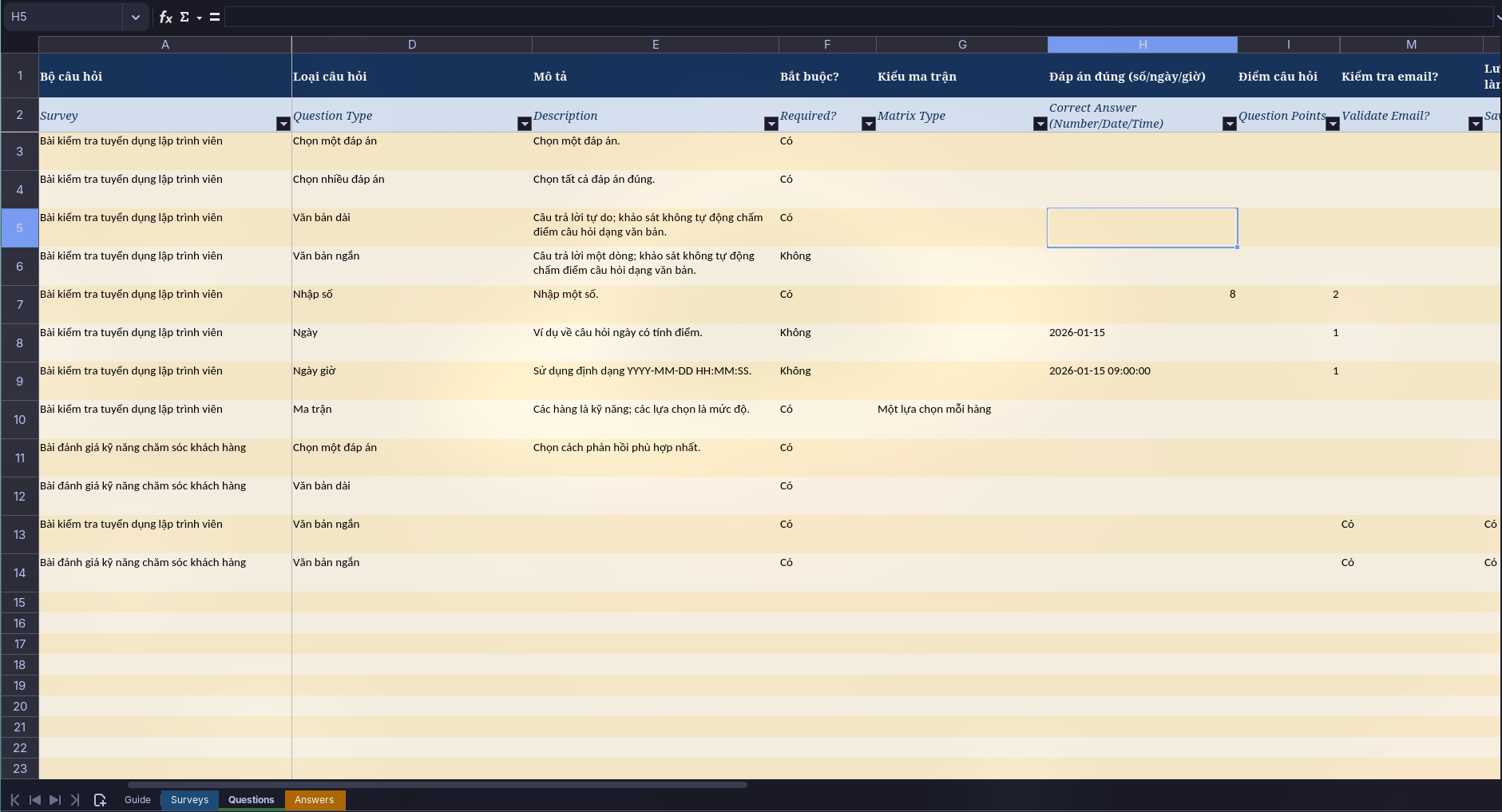Switch to the Surveys sheet tab
Viewport: 1502px width, 812px height.
pyautogui.click(x=189, y=800)
